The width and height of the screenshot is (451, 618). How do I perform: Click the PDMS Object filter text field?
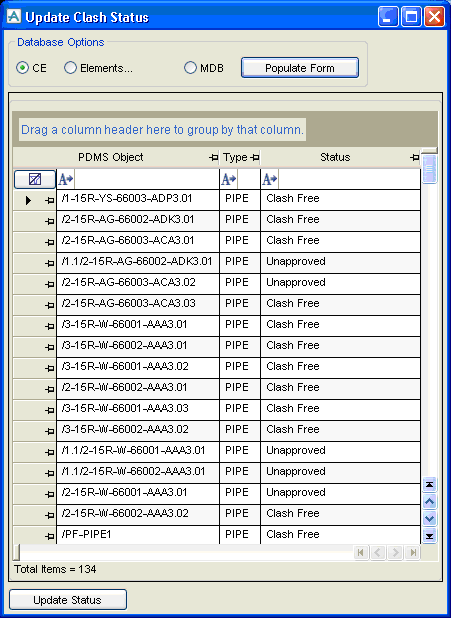point(146,179)
